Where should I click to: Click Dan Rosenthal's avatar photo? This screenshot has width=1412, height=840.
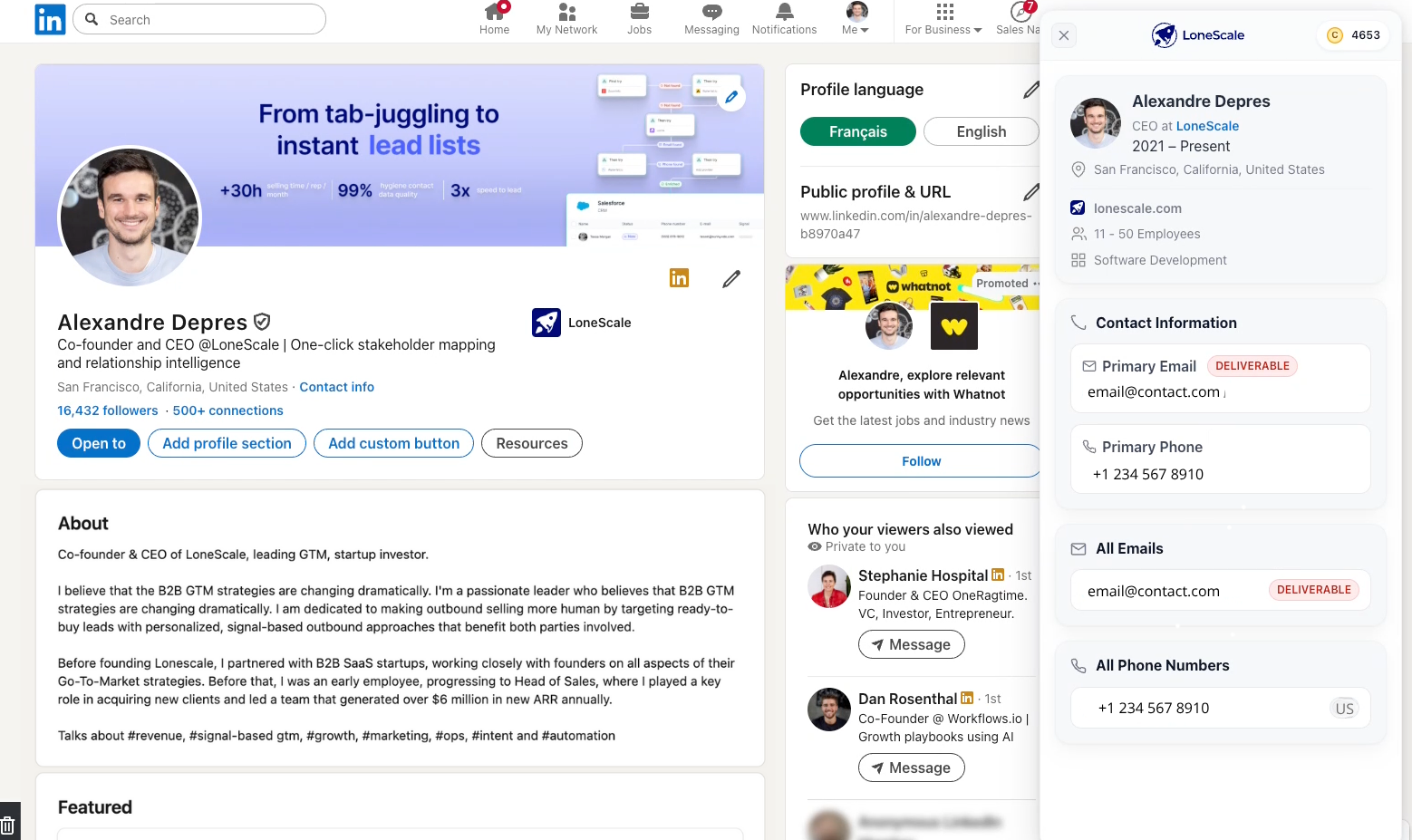[x=829, y=710]
